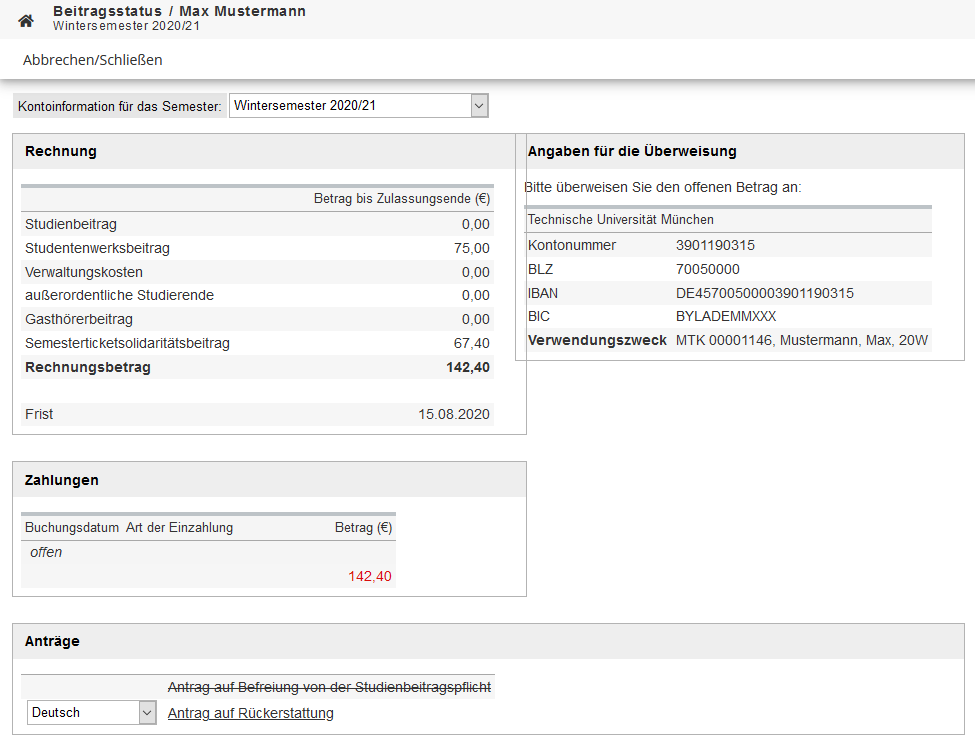Click the Technische Universität München recipient name
This screenshot has height=748, width=975.
[620, 219]
